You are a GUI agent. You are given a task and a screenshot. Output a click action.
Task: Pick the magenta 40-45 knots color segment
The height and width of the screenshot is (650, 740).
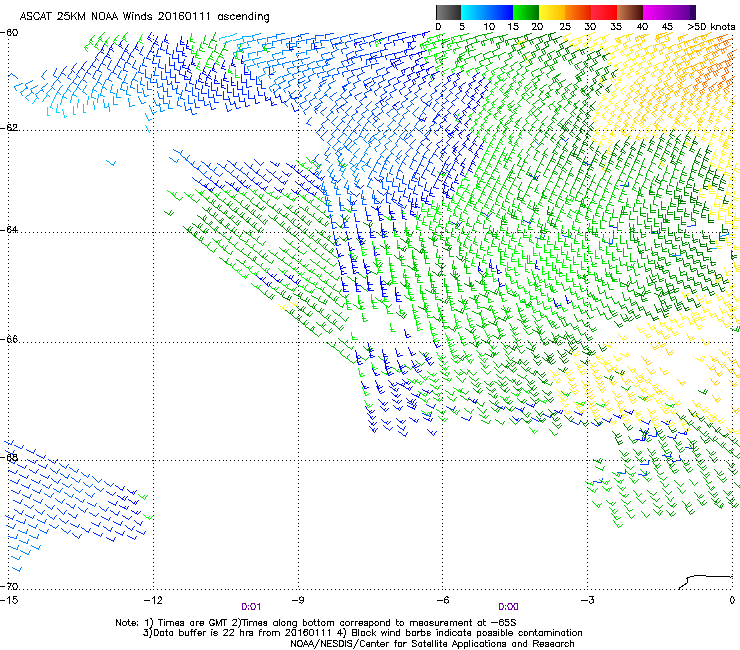point(656,12)
